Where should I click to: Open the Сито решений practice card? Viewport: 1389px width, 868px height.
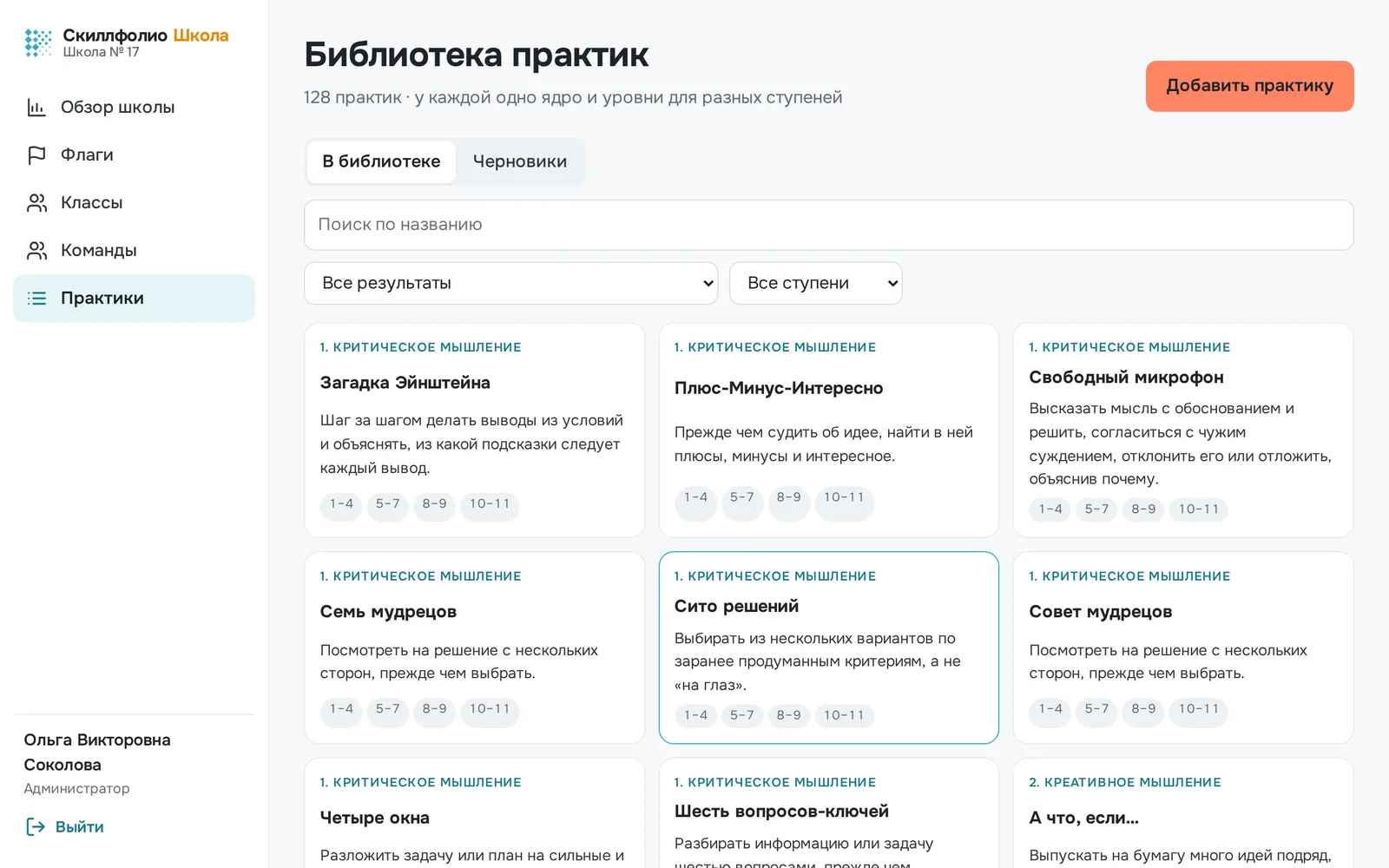[828, 648]
